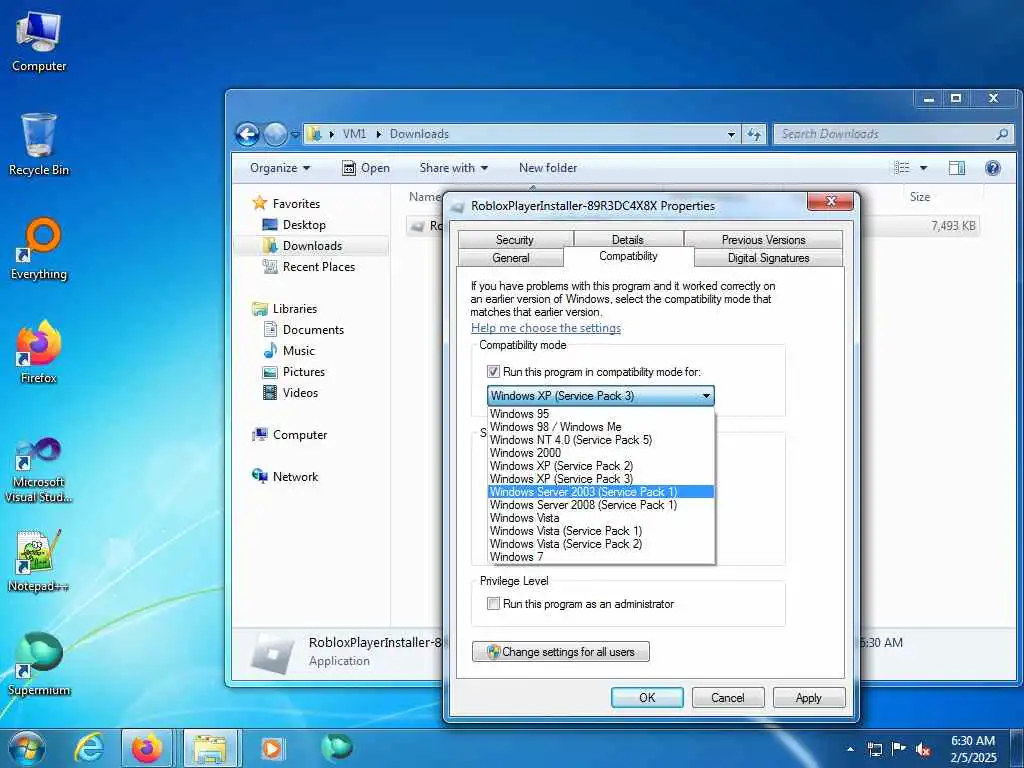Open Firefox from the taskbar
Viewport: 1024px width, 768px height.
point(147,748)
